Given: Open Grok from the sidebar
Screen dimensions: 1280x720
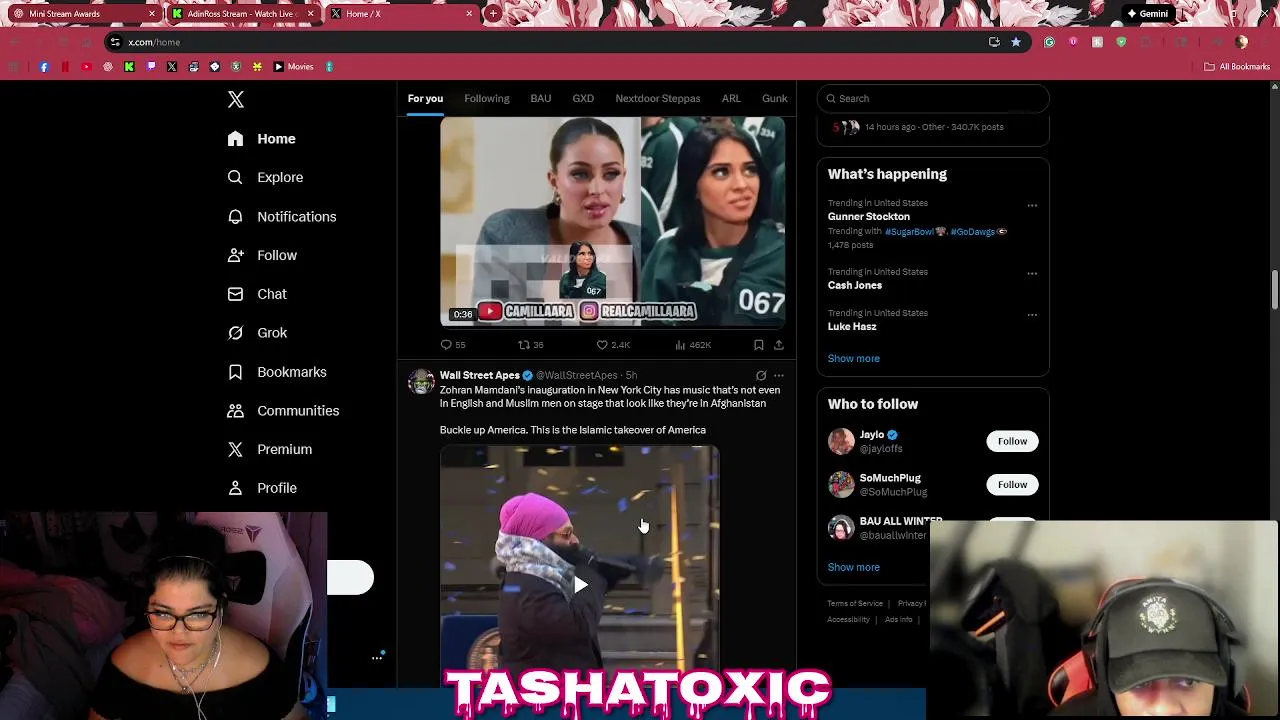Looking at the screenshot, I should point(257,333).
